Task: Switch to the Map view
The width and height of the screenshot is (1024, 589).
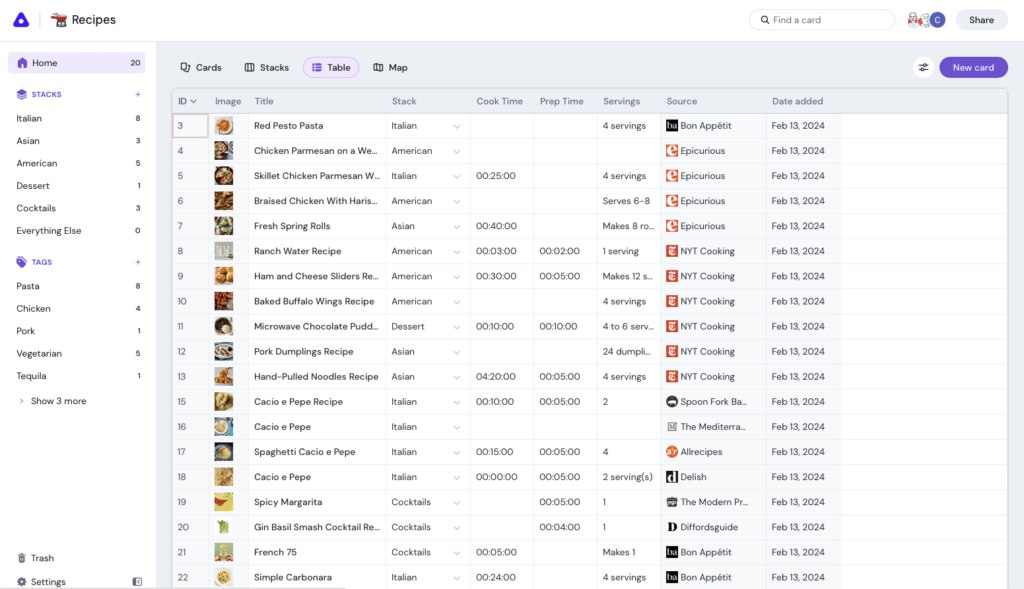Action: pyautogui.click(x=390, y=67)
